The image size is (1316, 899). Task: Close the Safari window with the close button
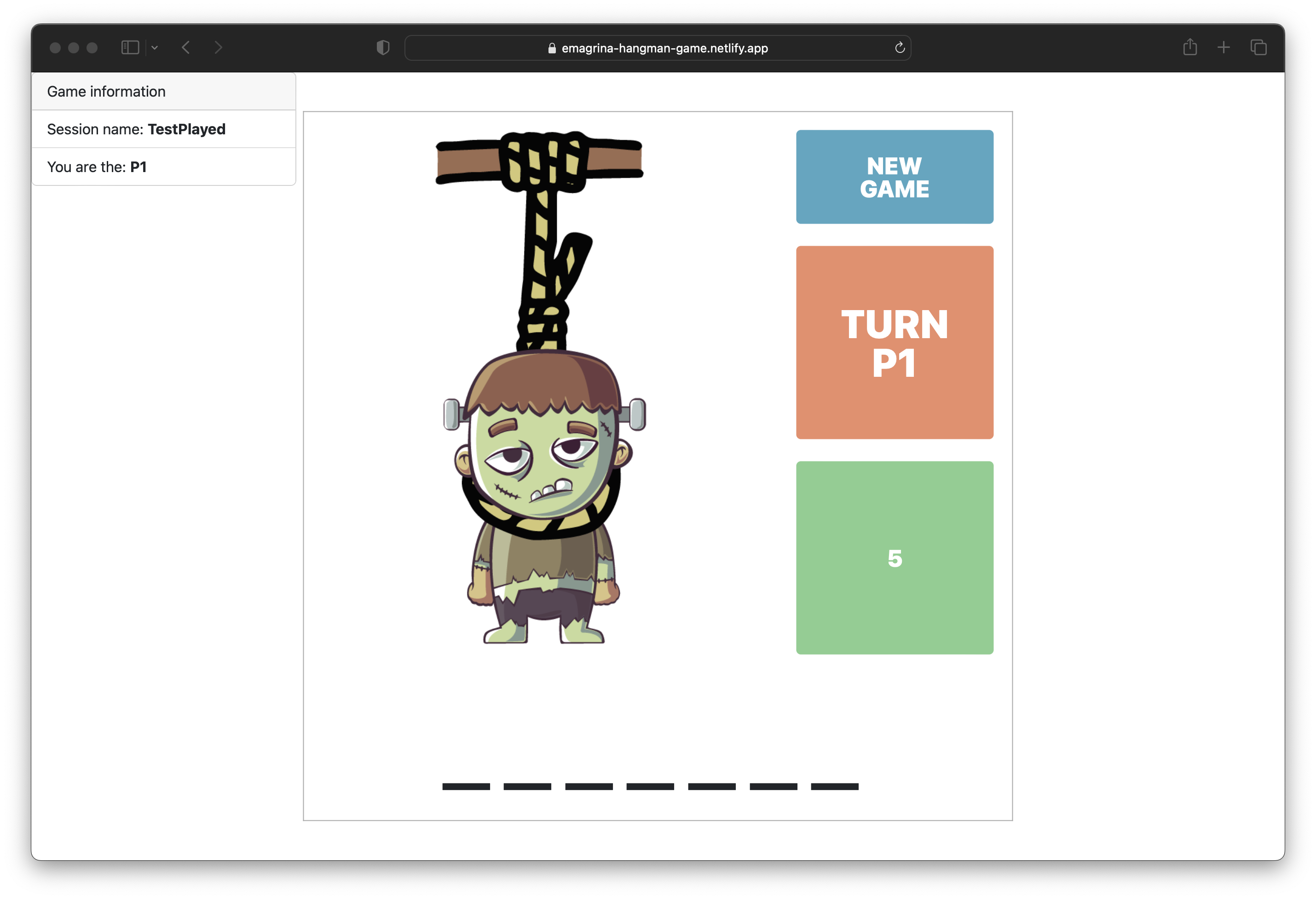pos(56,48)
